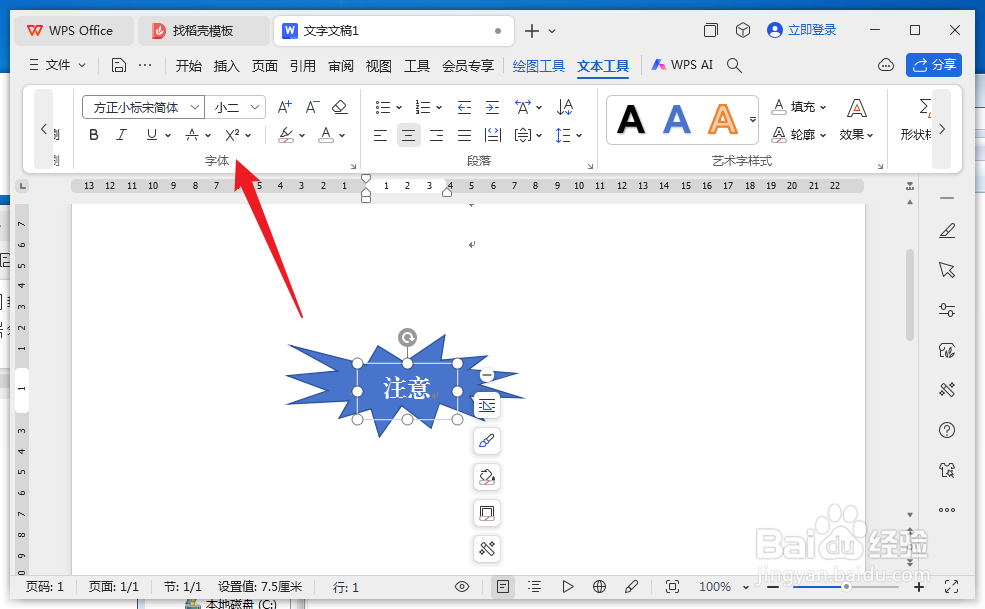Screen dimensions: 985x609
Task: Switch to 找稻壳模板 tab
Action: pyautogui.click(x=203, y=30)
